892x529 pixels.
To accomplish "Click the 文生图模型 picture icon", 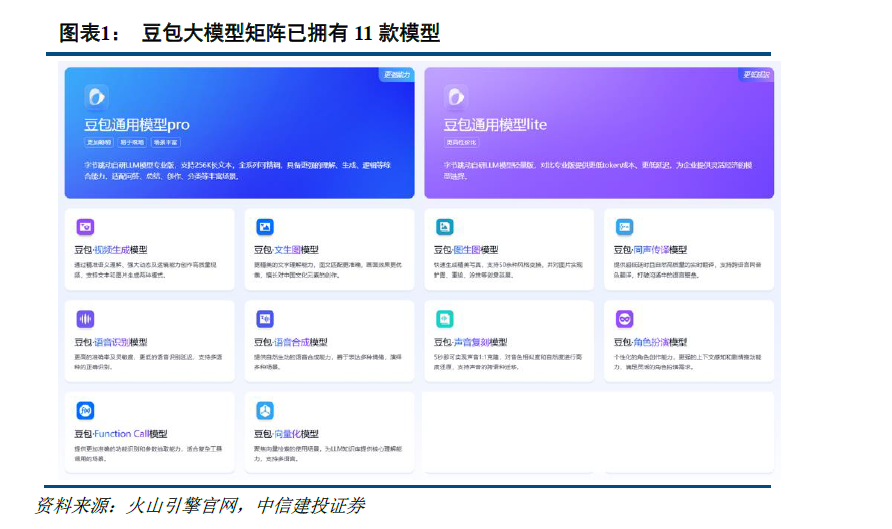I will click(x=265, y=227).
